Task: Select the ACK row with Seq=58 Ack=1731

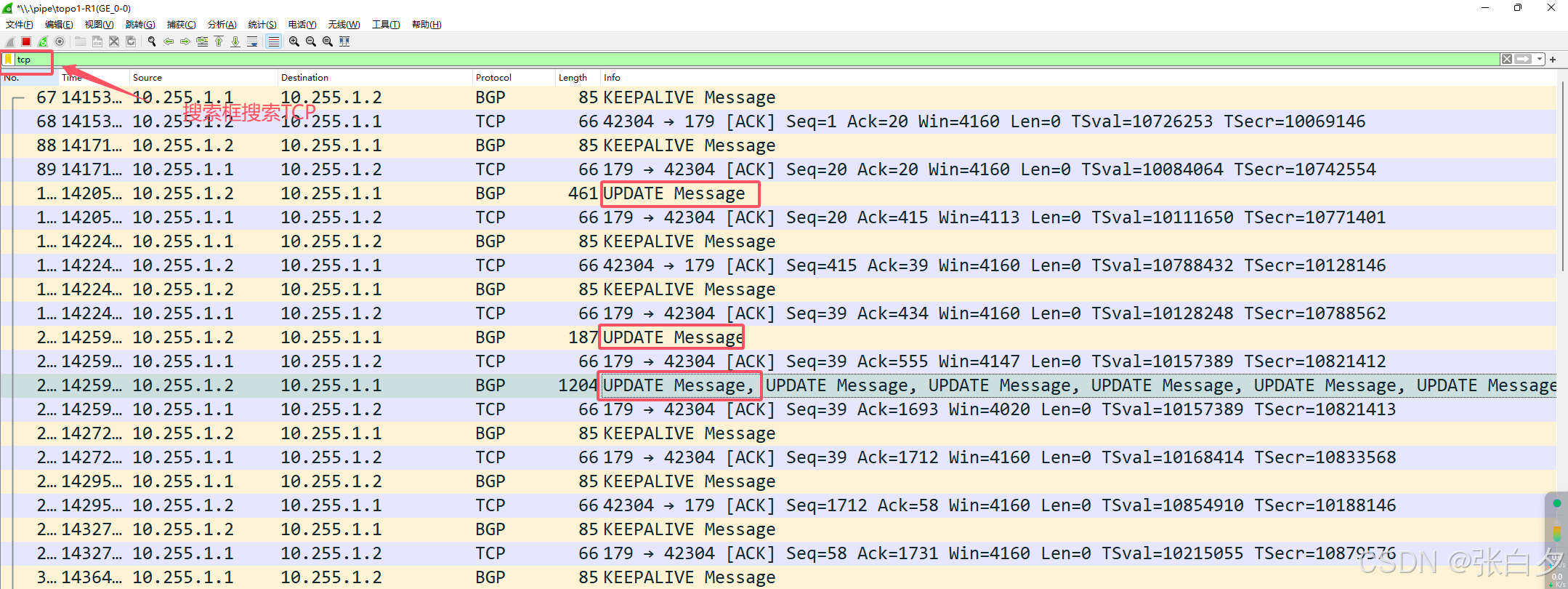Action: coord(779,553)
